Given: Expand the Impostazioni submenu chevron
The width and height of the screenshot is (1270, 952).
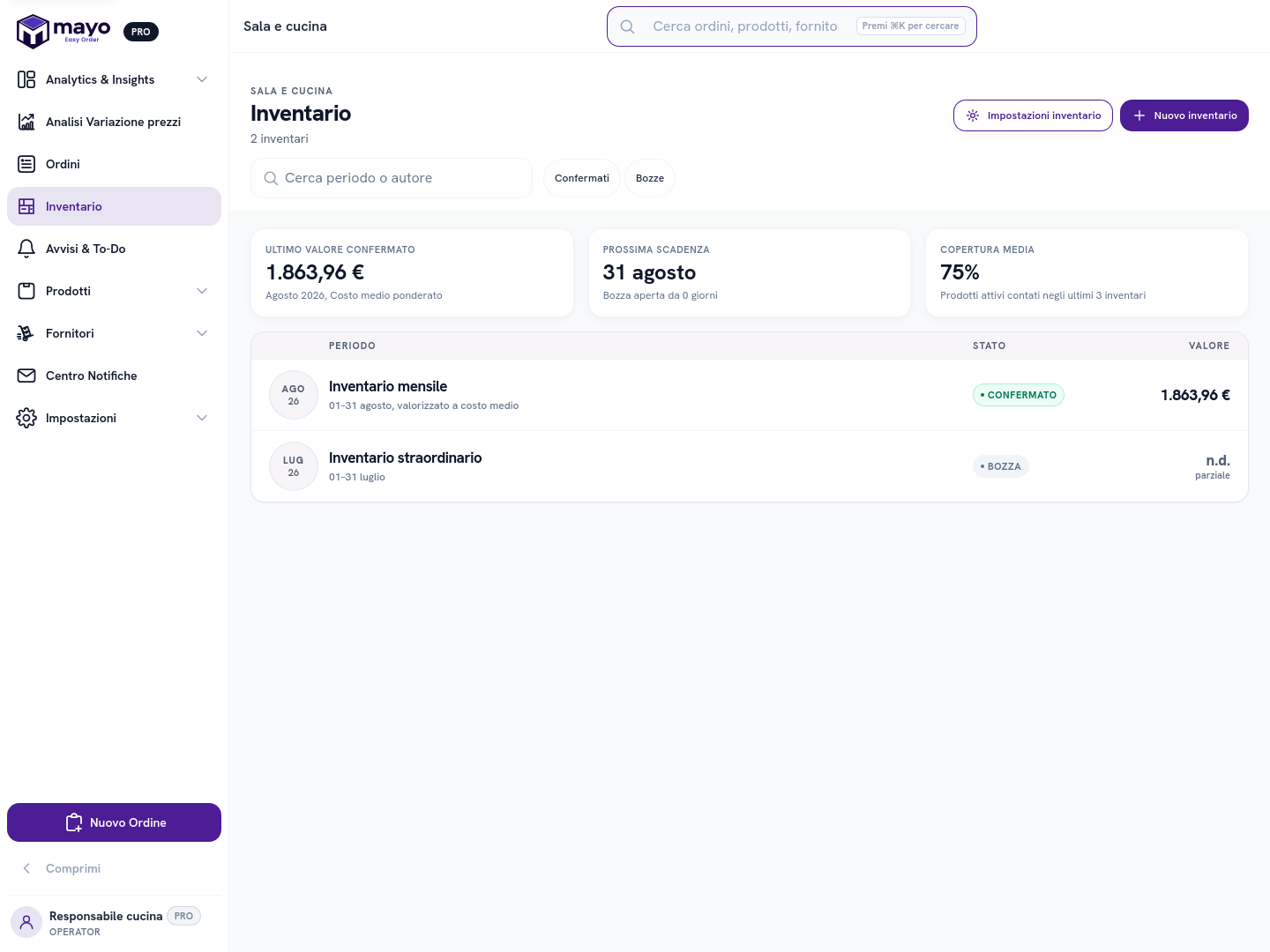Looking at the screenshot, I should [202, 418].
